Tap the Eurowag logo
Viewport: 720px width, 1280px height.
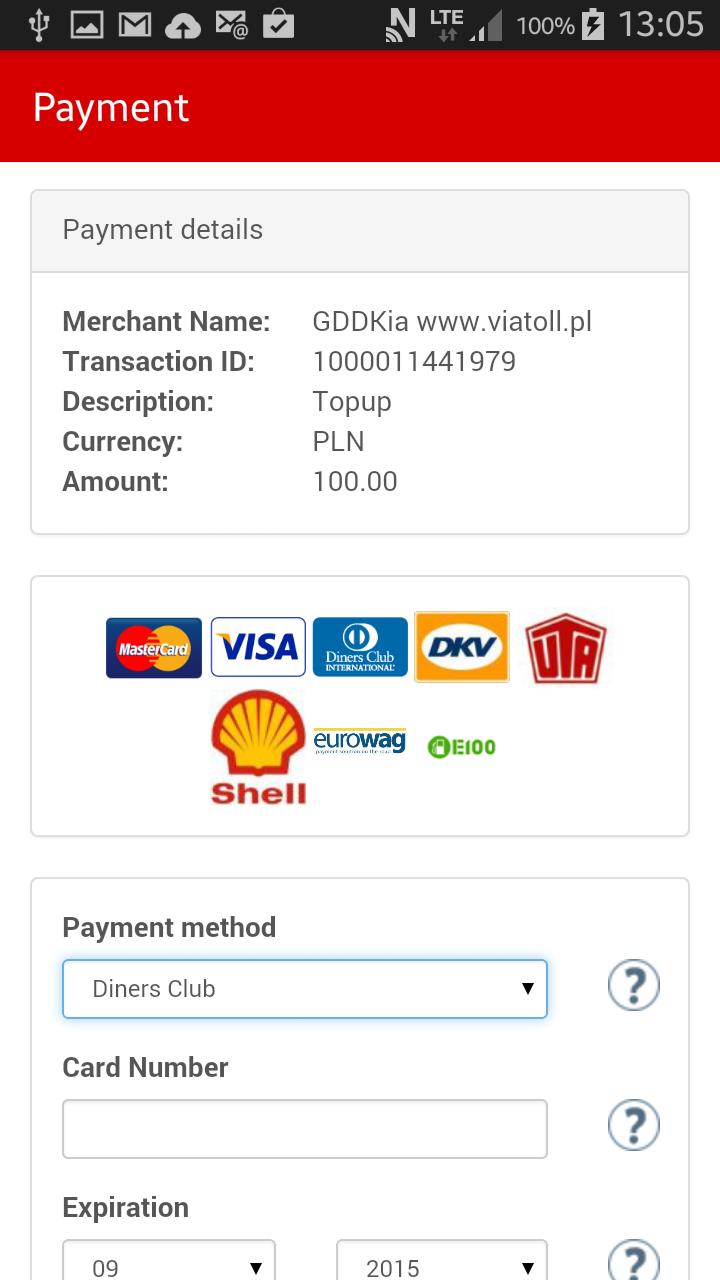359,741
